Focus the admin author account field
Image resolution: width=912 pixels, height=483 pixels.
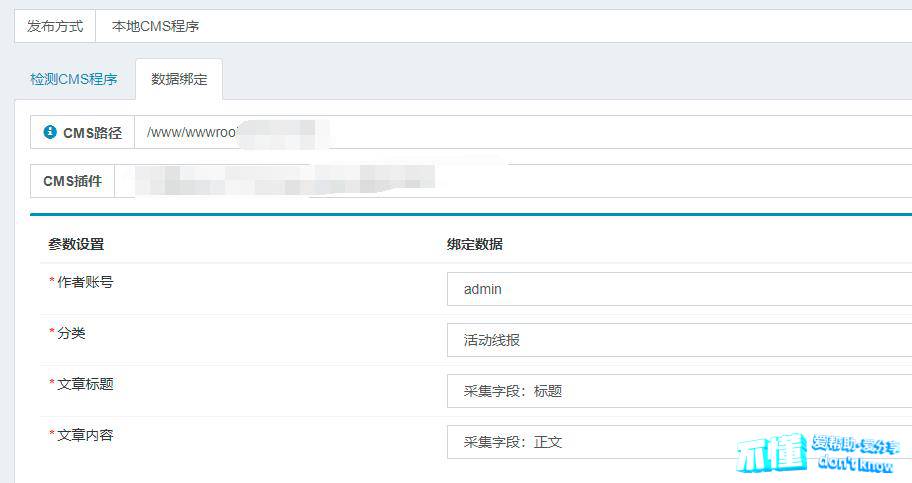[x=678, y=289]
